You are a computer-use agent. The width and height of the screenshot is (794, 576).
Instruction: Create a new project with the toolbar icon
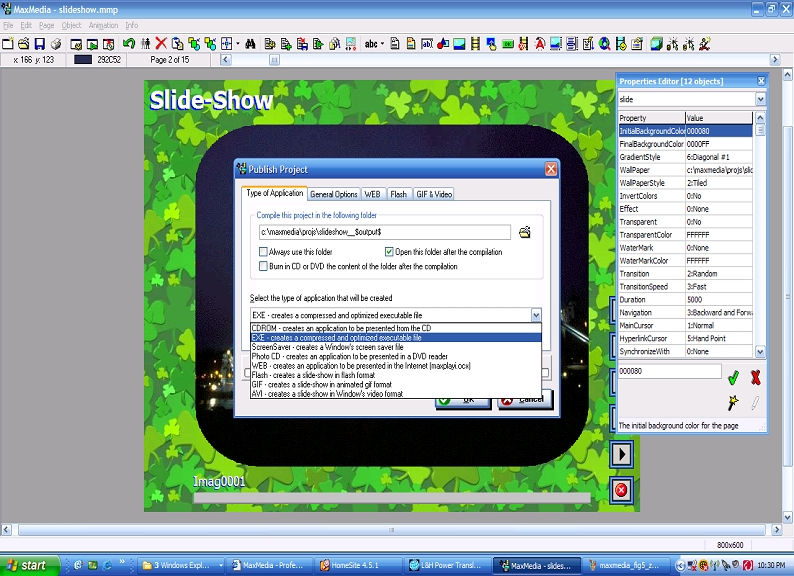point(8,44)
